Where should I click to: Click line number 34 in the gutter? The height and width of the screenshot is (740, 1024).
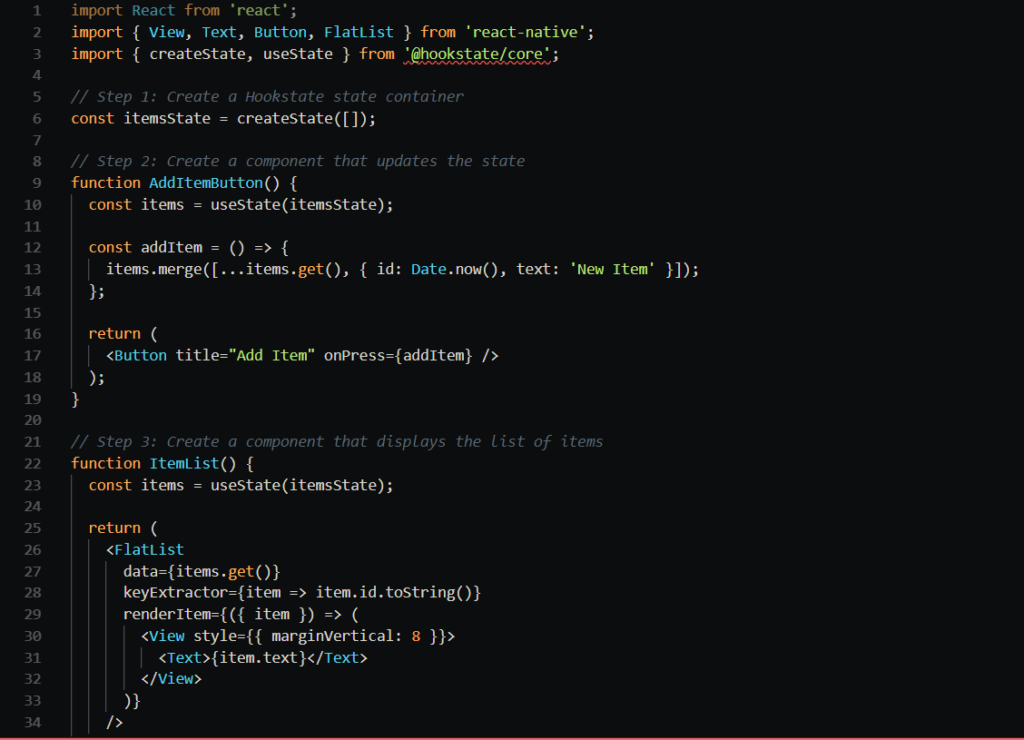coord(32,722)
